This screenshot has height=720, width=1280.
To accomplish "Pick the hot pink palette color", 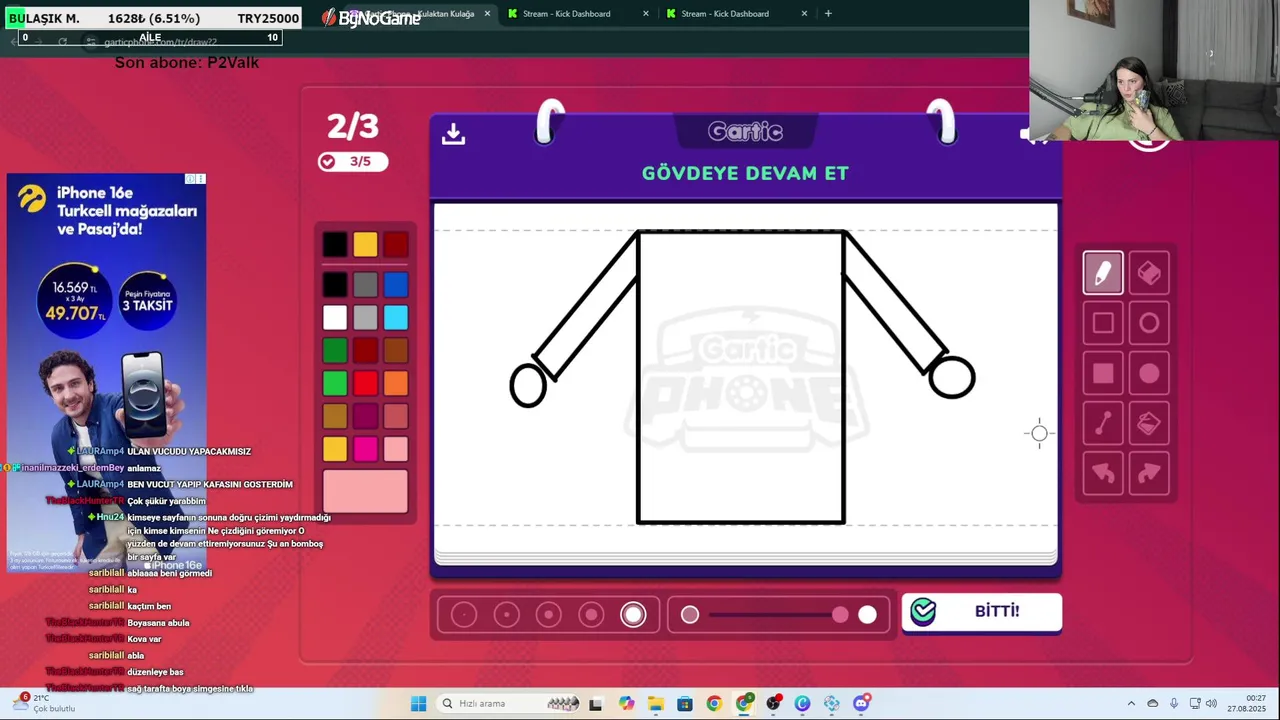I will click(366, 449).
